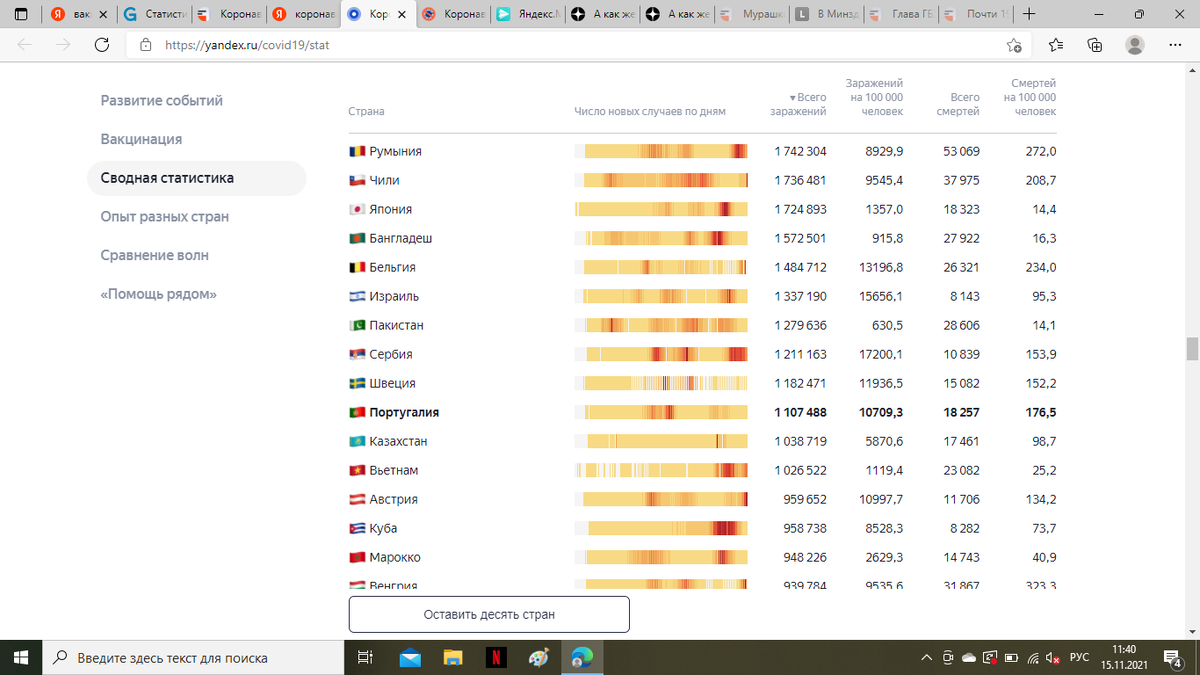Click the Romania flag icon
This screenshot has width=1200, height=675.
tap(356, 151)
